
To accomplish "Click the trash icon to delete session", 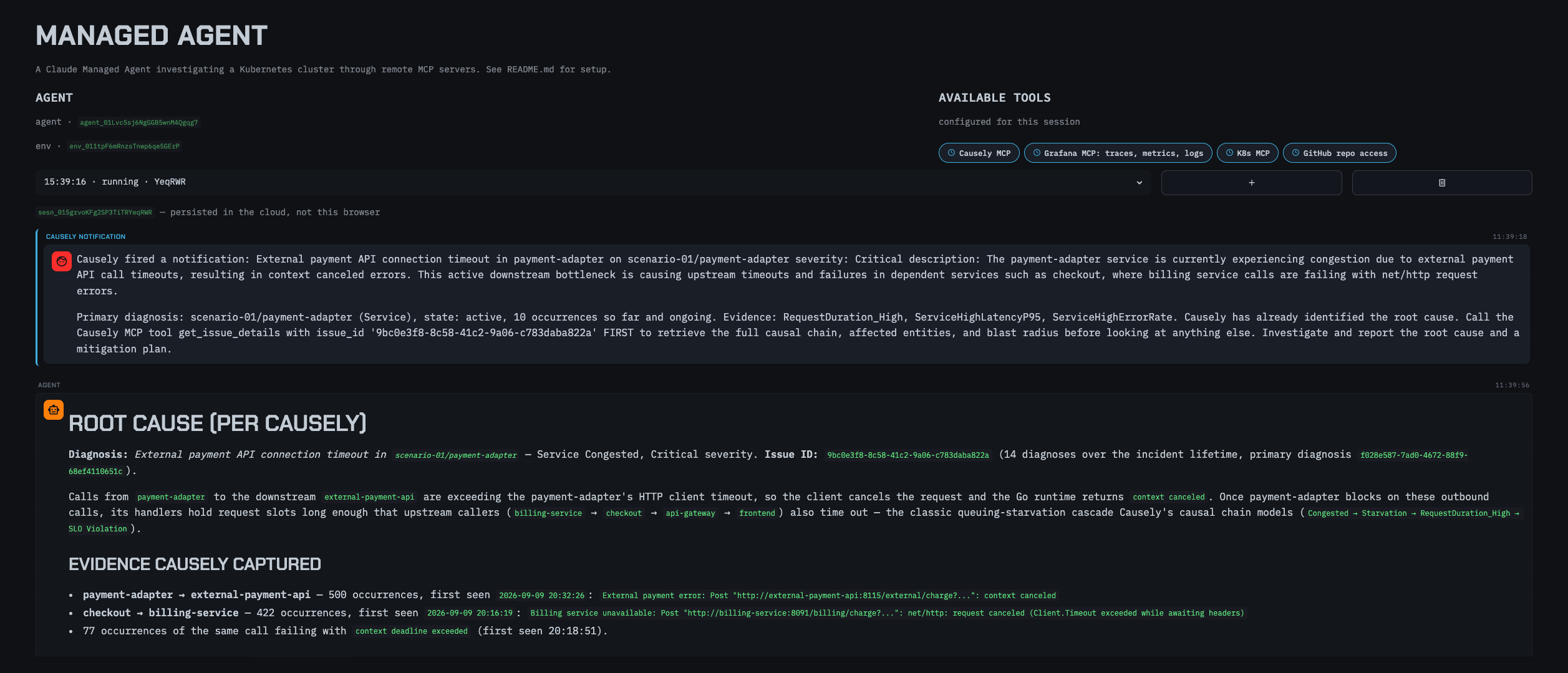I will coord(1441,183).
